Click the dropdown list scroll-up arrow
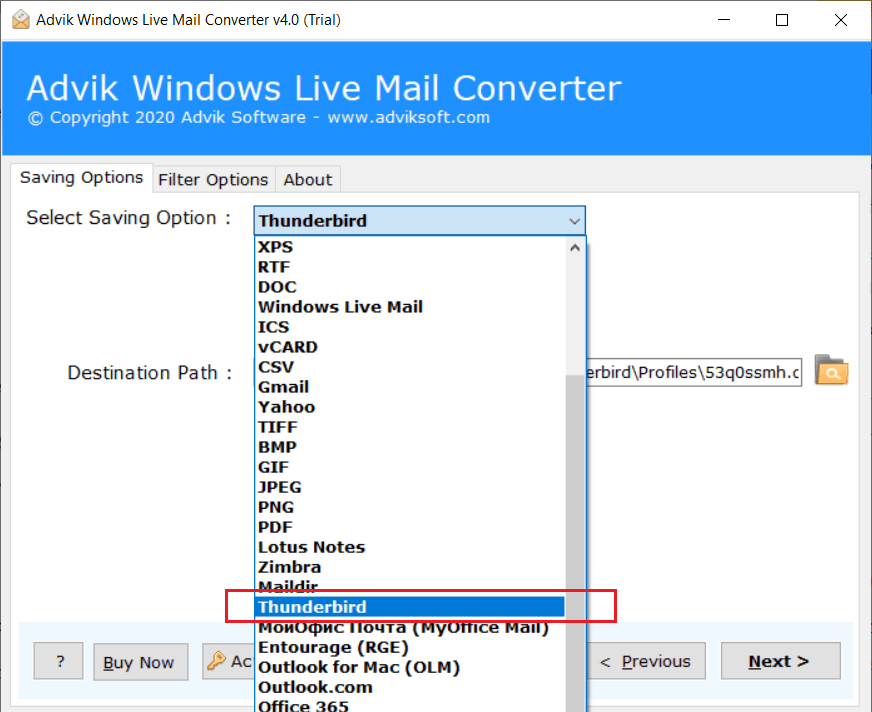The height and width of the screenshot is (712, 872). (x=575, y=248)
